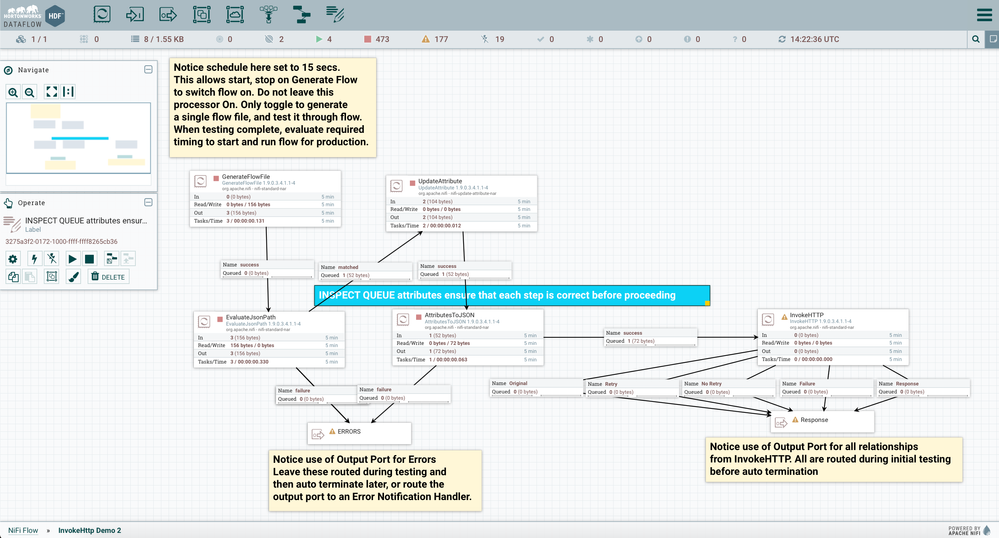Select the Processor component in toolbar
999x538 pixels.
click(102, 14)
